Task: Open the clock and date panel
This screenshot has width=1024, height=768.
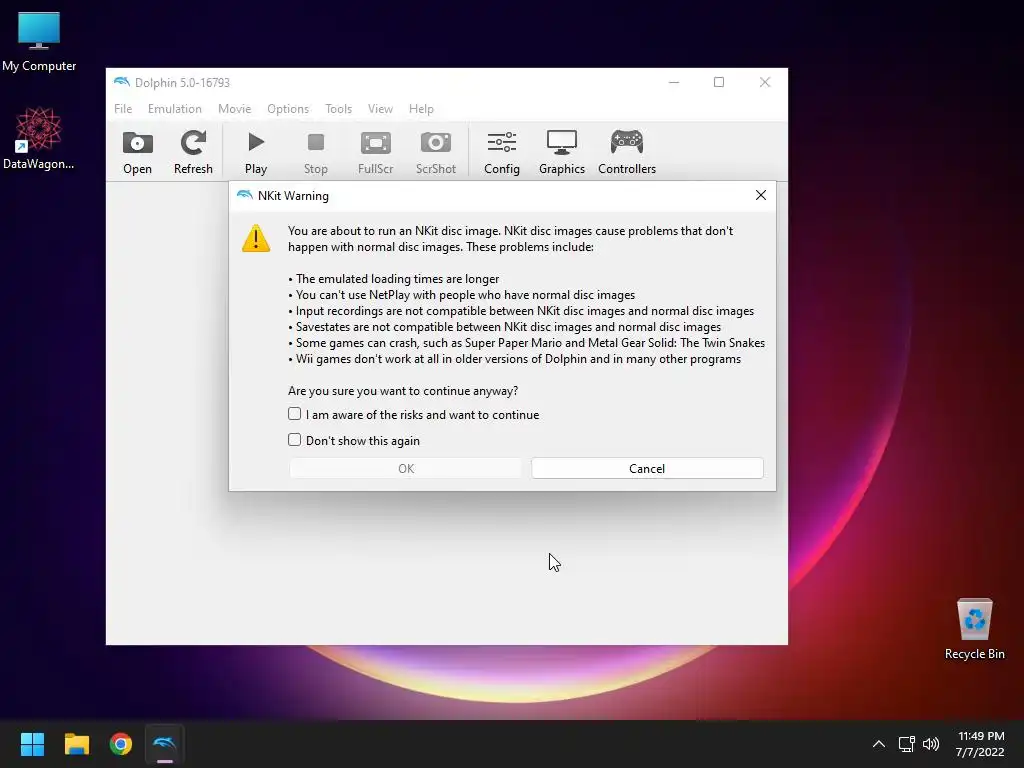Action: [x=980, y=744]
